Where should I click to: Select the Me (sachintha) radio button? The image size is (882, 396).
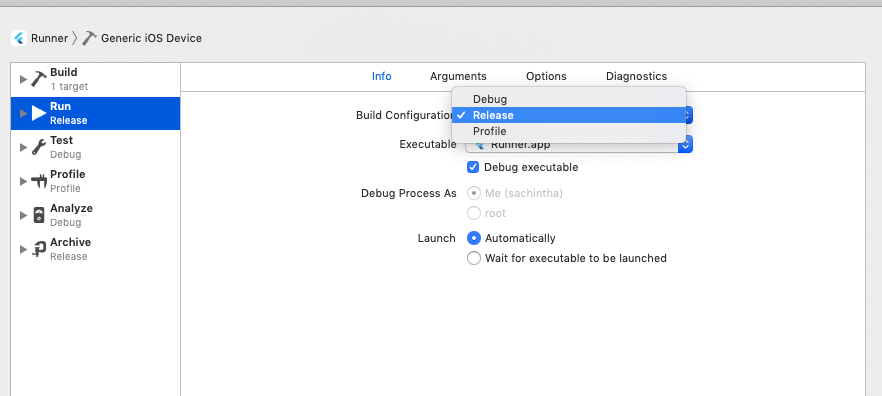point(474,194)
